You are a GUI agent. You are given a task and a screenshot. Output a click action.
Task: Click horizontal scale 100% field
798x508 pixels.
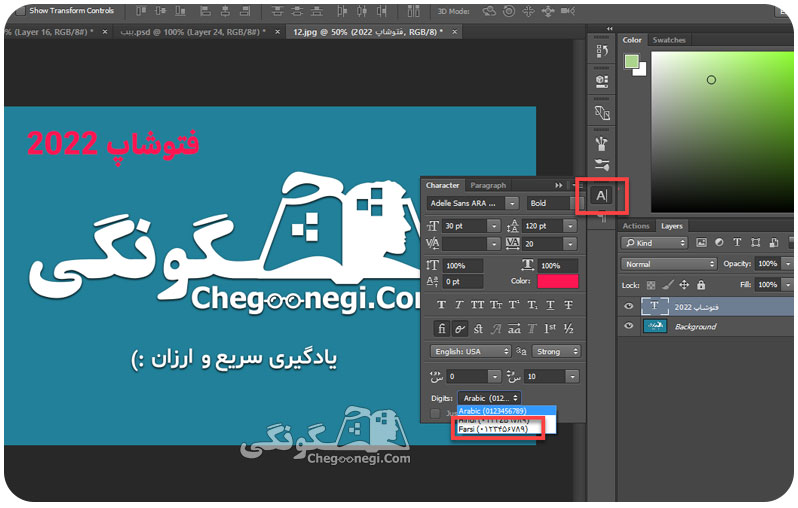[x=558, y=265]
